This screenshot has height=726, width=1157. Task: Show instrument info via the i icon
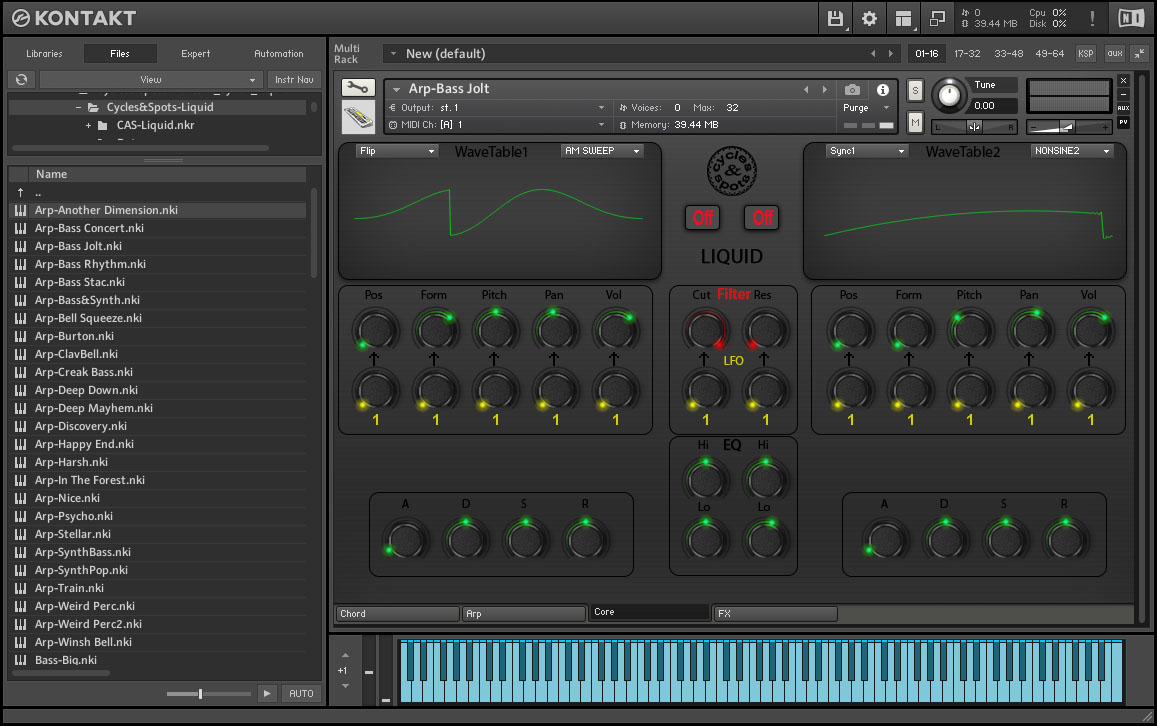click(883, 90)
